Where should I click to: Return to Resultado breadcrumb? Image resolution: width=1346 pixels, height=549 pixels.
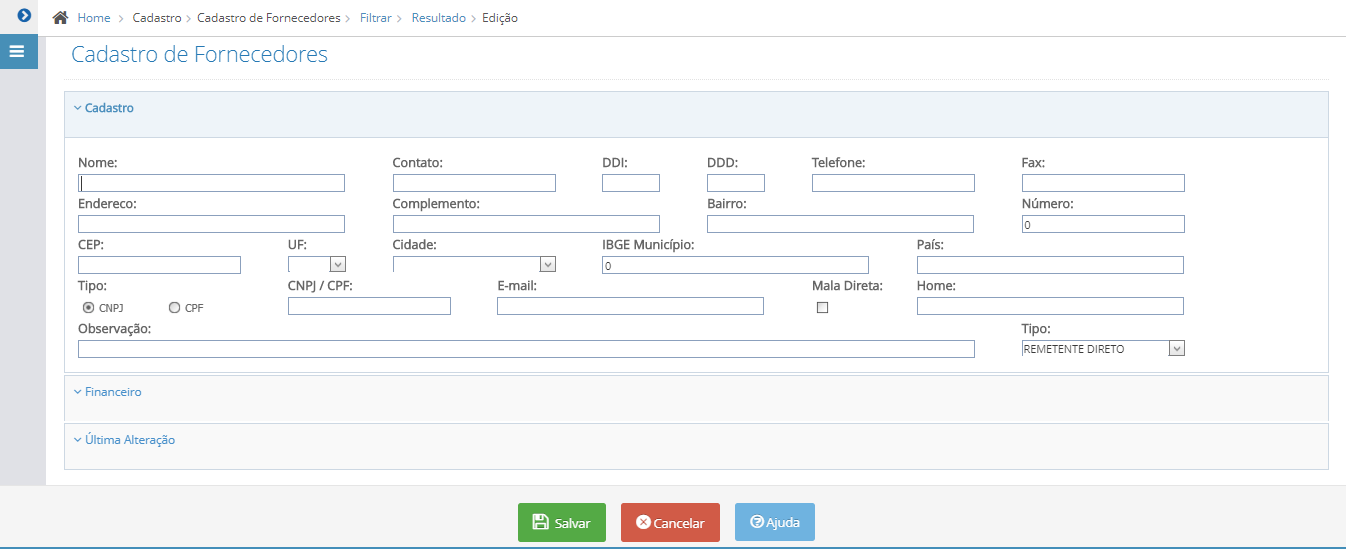(x=438, y=18)
